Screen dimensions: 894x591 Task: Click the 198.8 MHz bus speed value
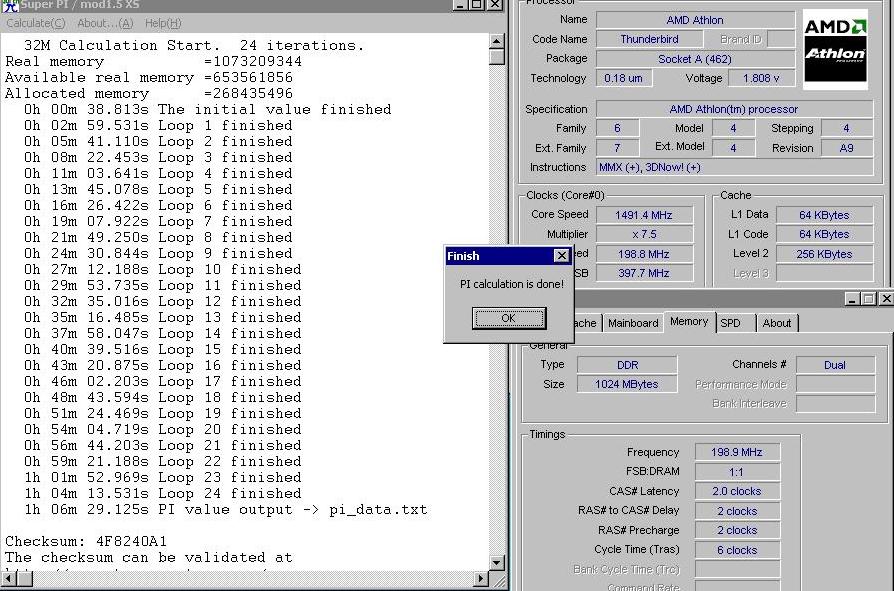coord(644,254)
